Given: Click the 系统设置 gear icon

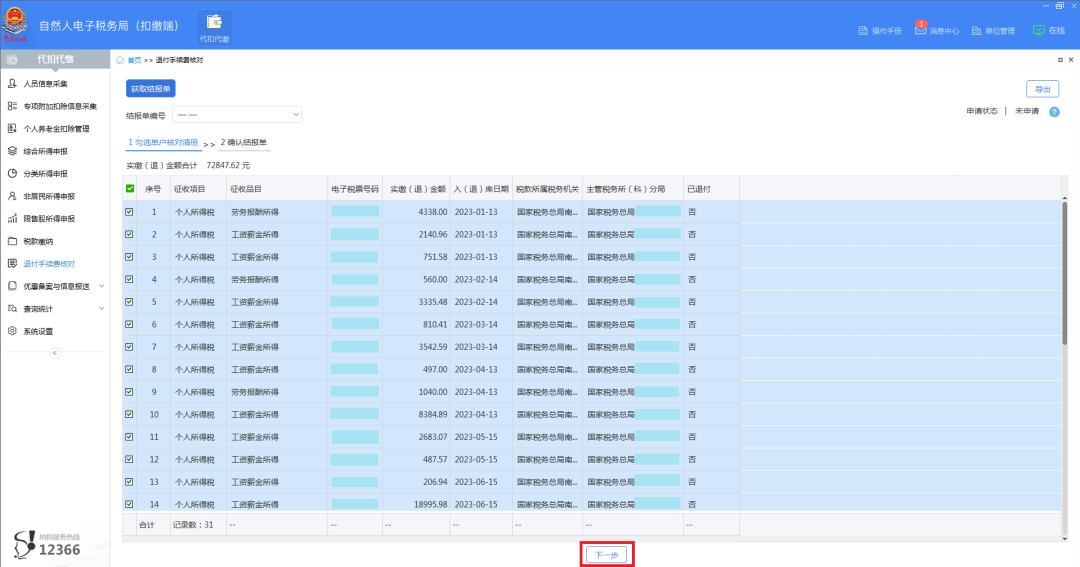Looking at the screenshot, I should (12, 331).
